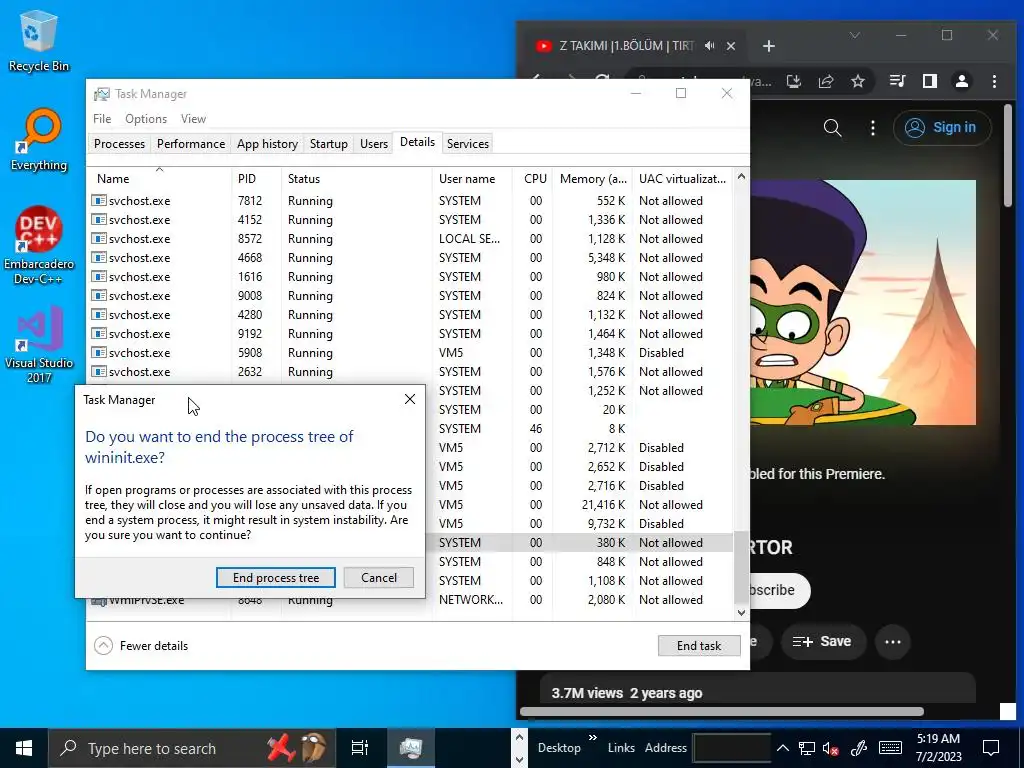Click the Chrome share page icon

(825, 81)
